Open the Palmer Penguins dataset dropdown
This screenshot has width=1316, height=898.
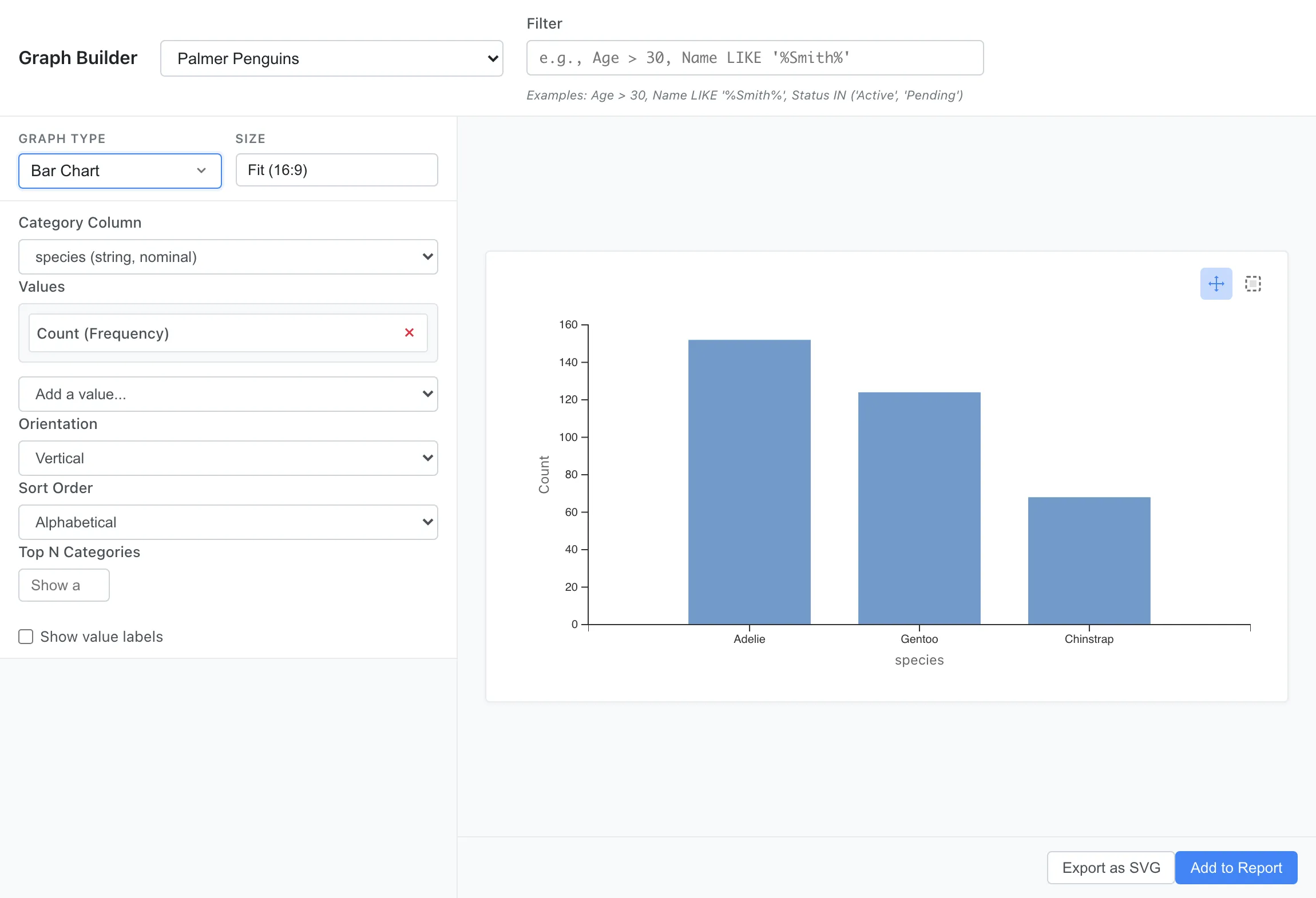pyautogui.click(x=331, y=58)
